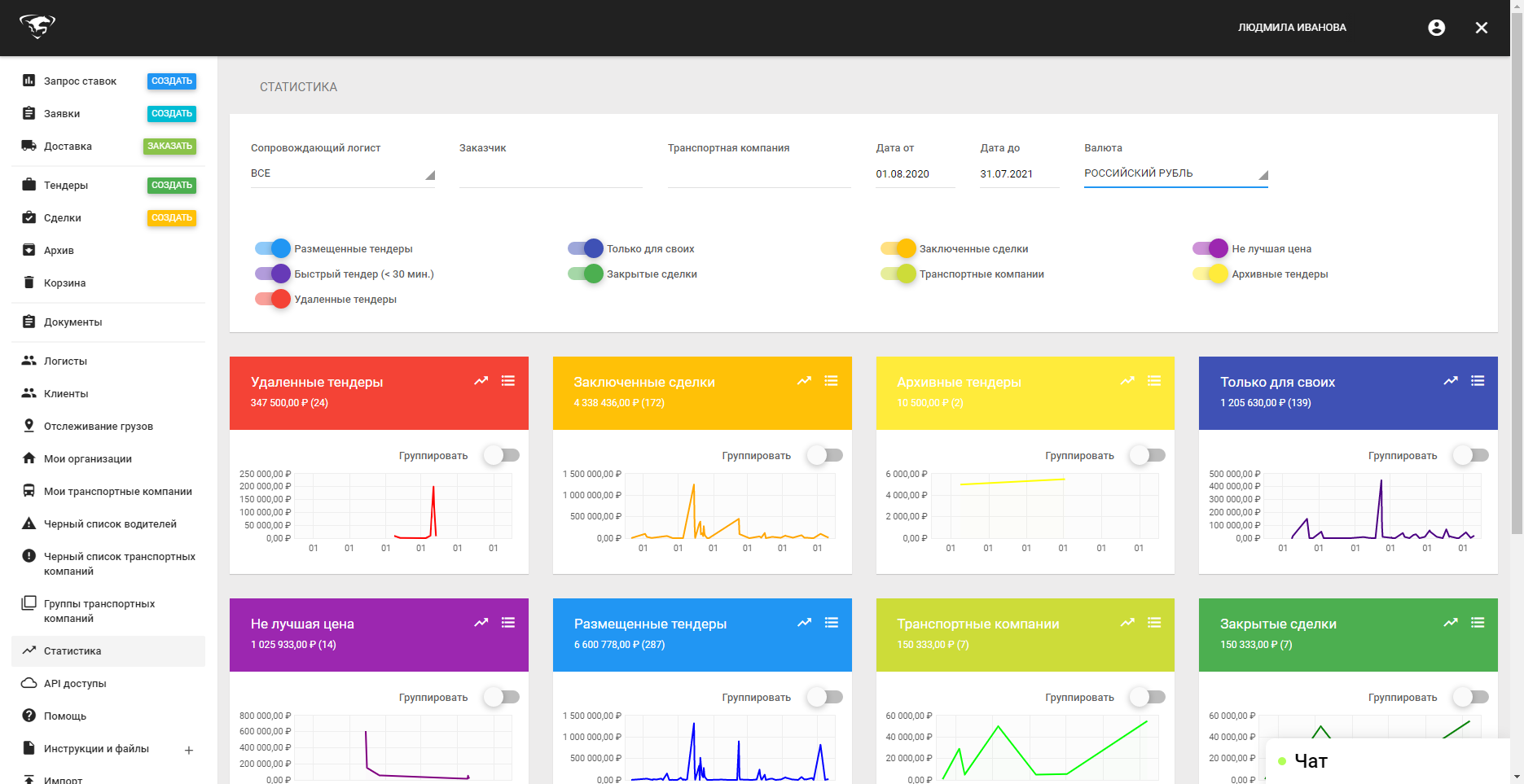Go to Документы in sidebar

(73, 322)
